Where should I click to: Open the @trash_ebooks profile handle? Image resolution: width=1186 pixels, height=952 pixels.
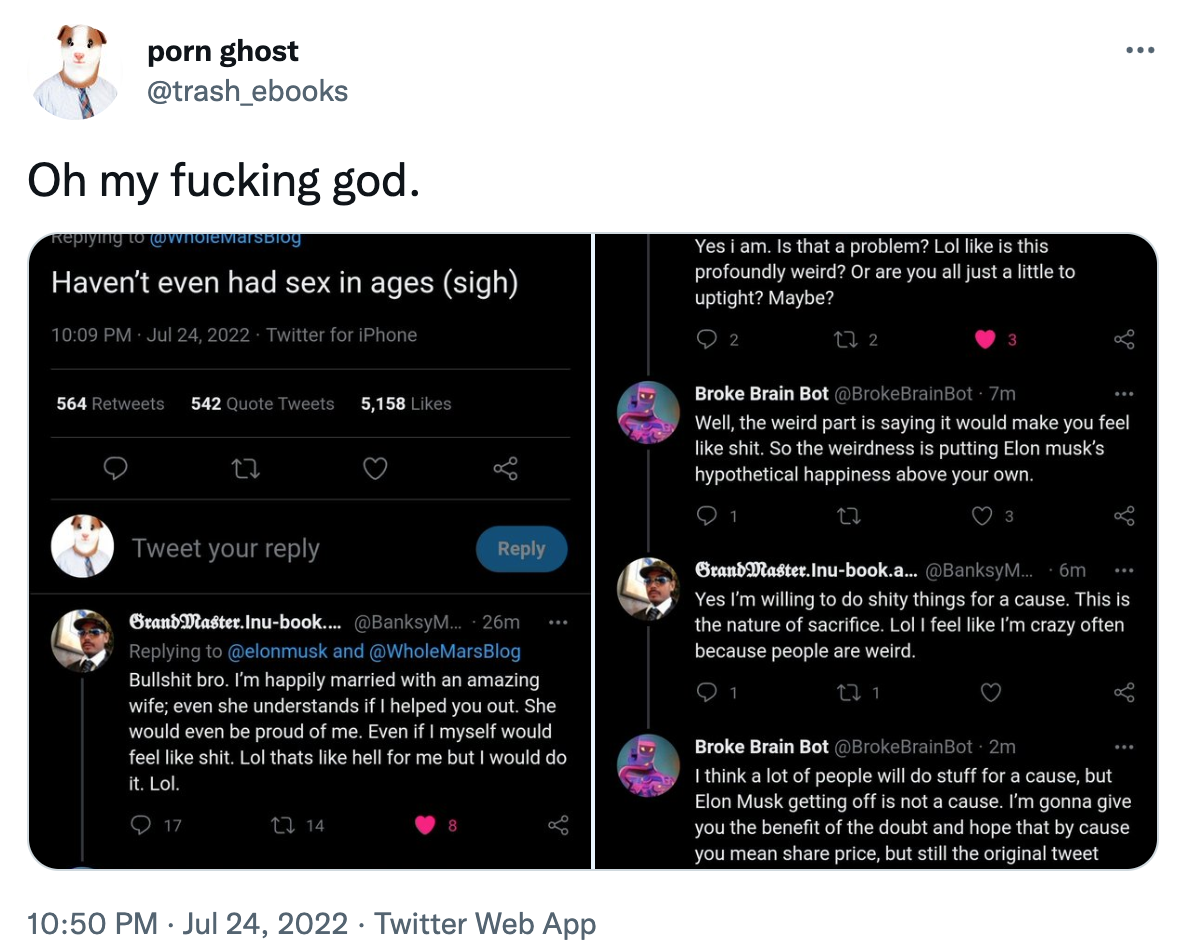pos(247,92)
